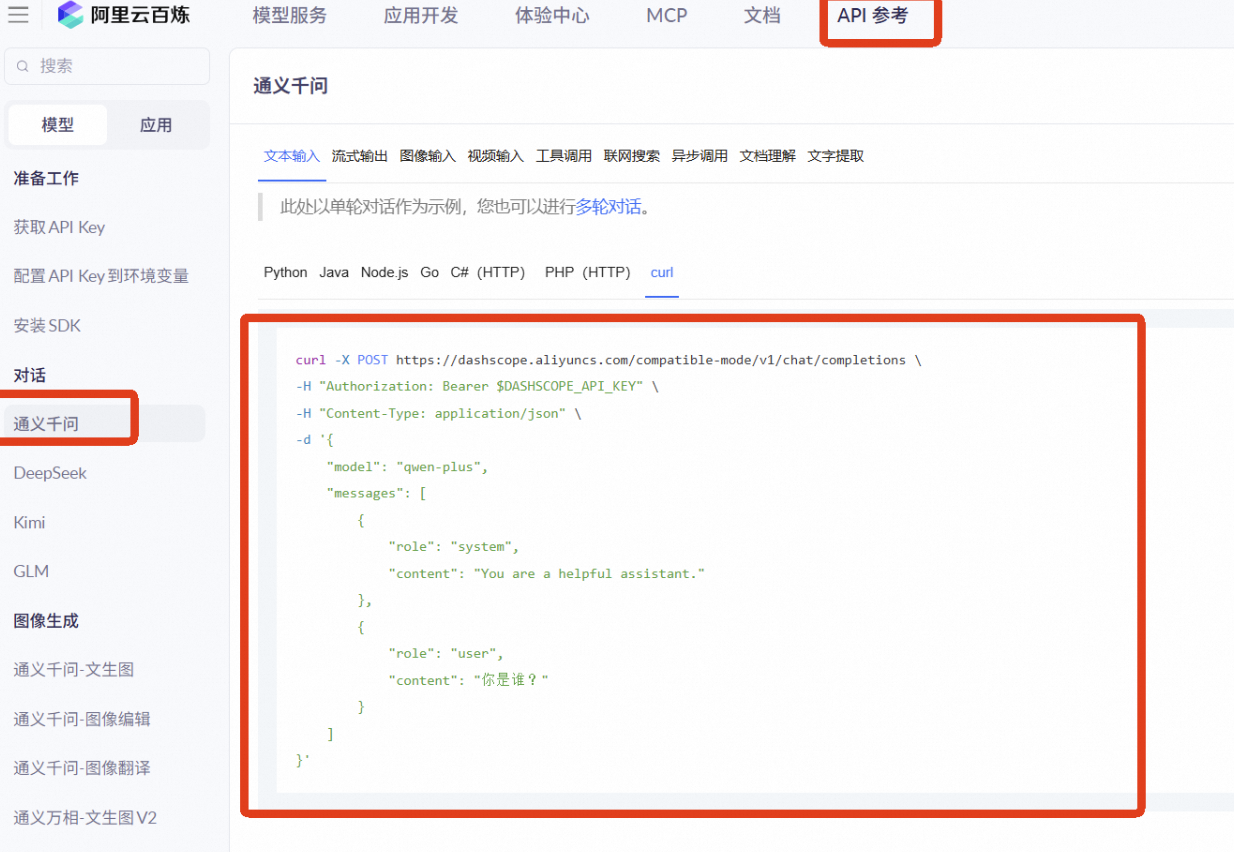The height and width of the screenshot is (852, 1234).
Task: Select the 文档理解 tab
Action: [768, 156]
